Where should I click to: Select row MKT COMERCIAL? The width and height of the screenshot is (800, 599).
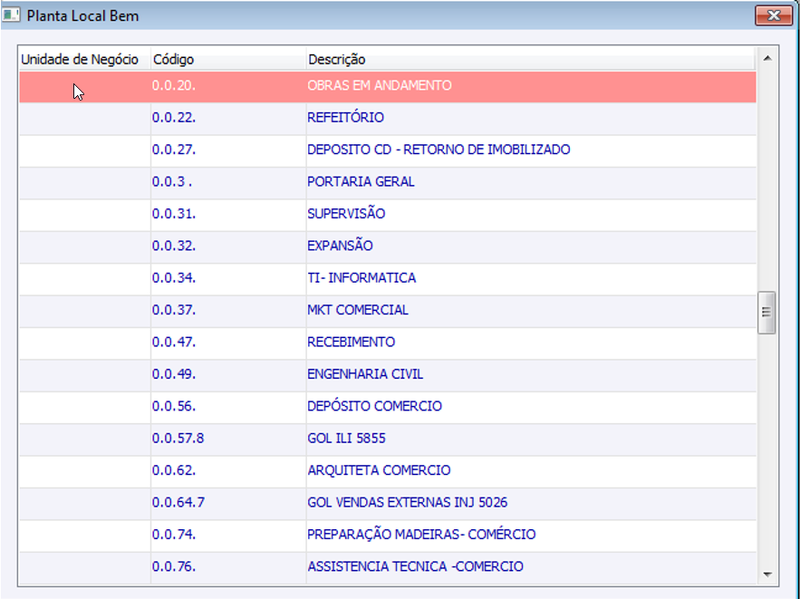388,310
